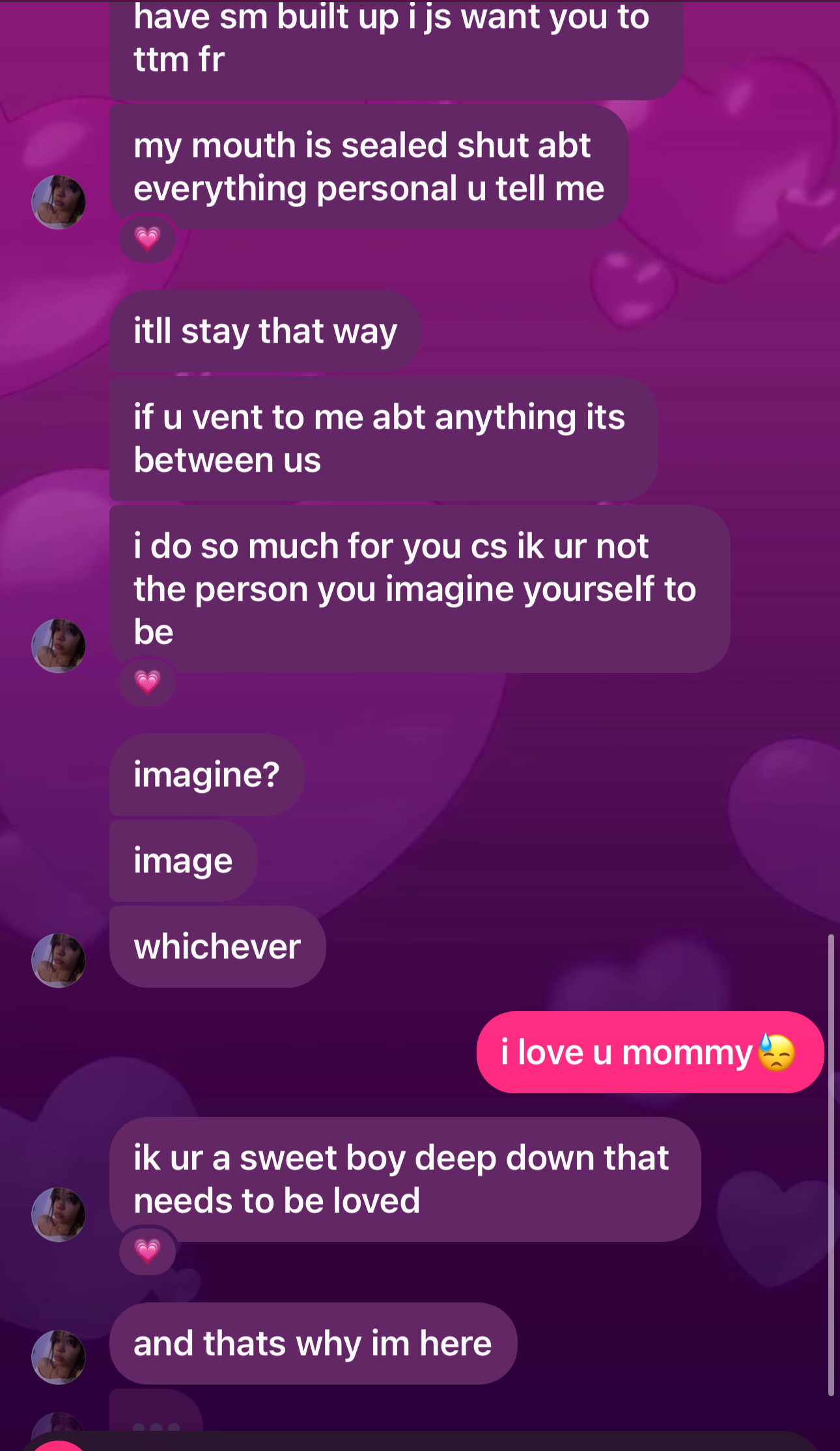
Task: Click the chat scrollbar on the right
Action: [831, 1165]
